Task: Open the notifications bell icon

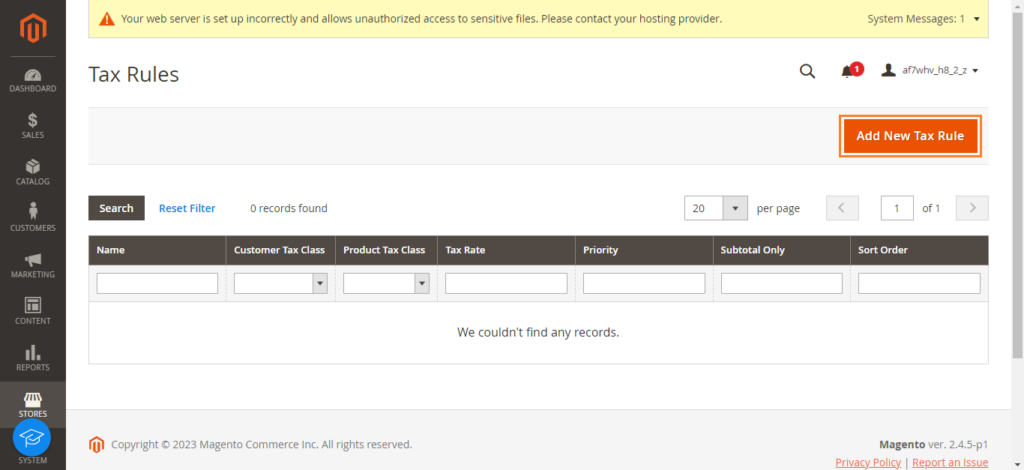Action: tap(847, 72)
